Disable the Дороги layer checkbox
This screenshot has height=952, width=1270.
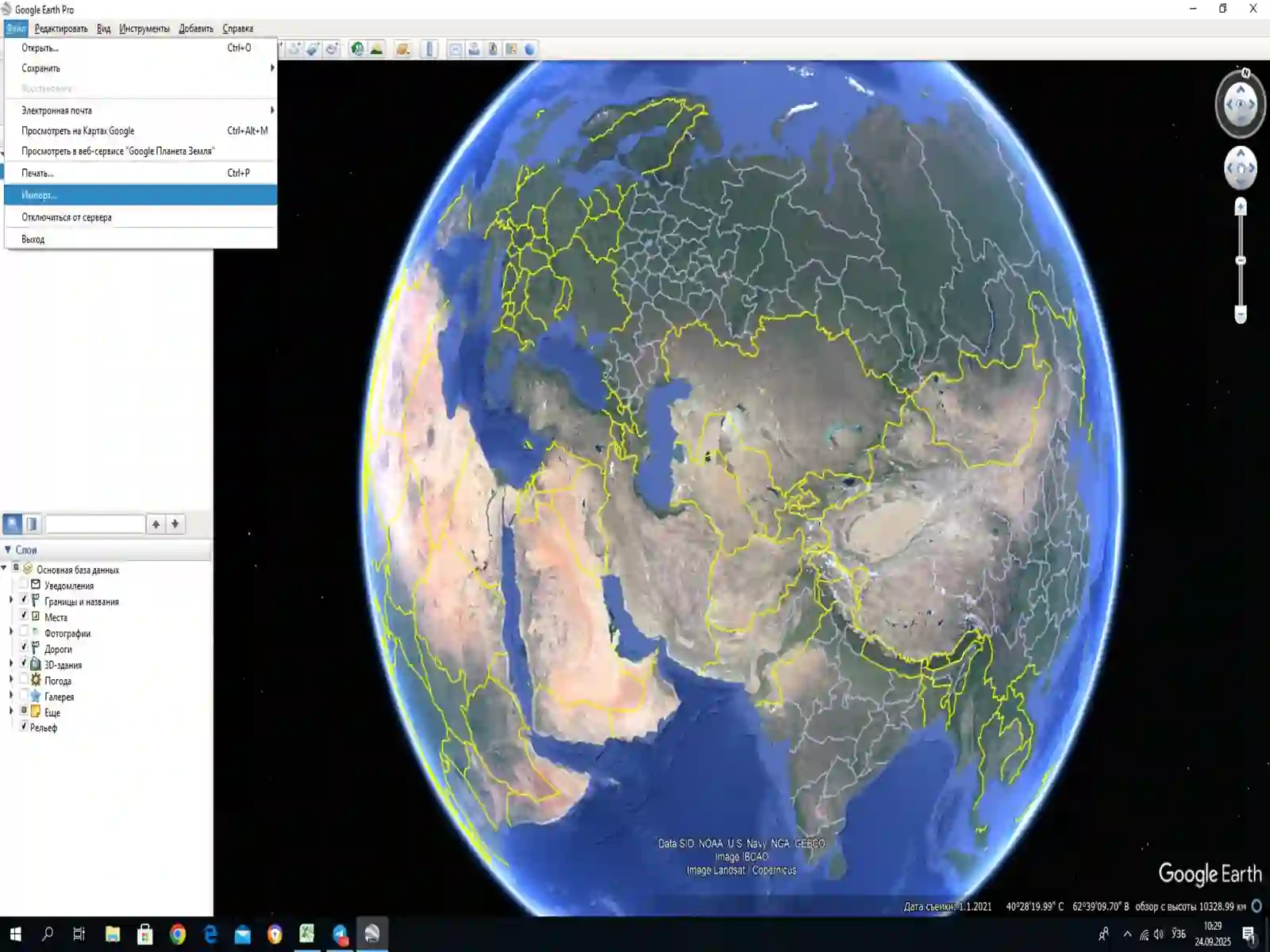(24, 647)
